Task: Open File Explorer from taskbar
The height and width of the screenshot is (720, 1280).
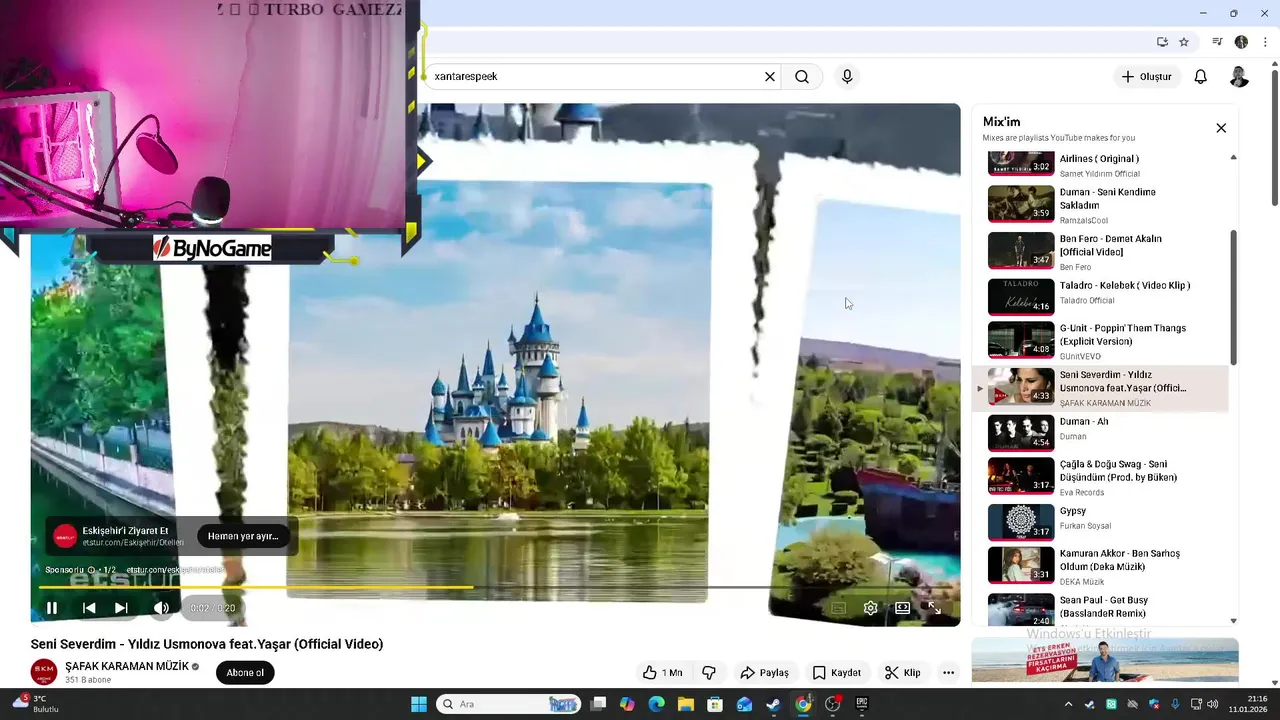Action: tap(685, 704)
